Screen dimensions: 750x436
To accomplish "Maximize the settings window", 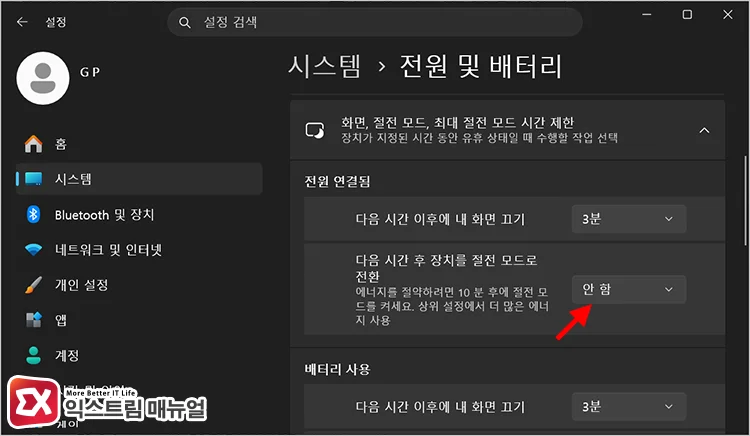I will pyautogui.click(x=687, y=15).
